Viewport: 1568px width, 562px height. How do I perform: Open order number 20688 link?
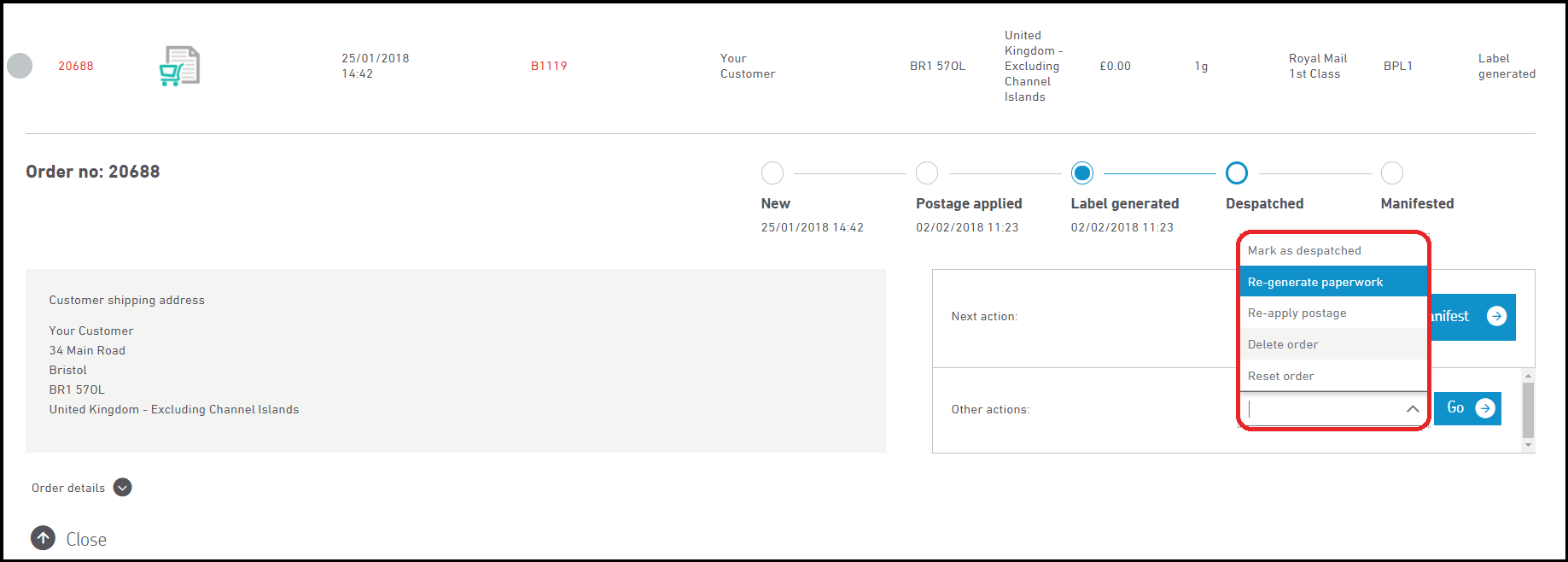coord(76,66)
